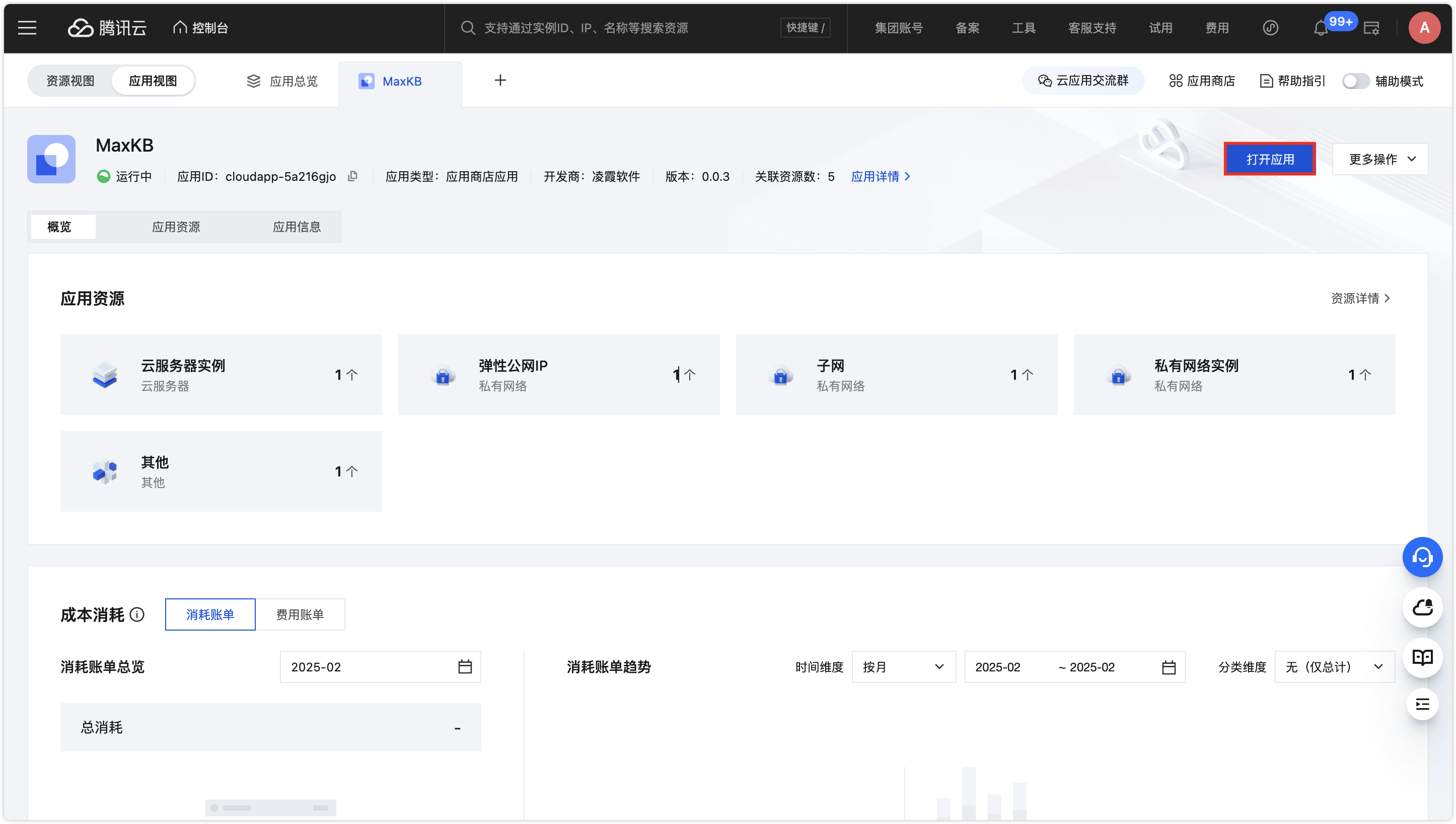Open the 应用总览 tab
Screen dimensions: 1456x824
pyautogui.click(x=283, y=82)
